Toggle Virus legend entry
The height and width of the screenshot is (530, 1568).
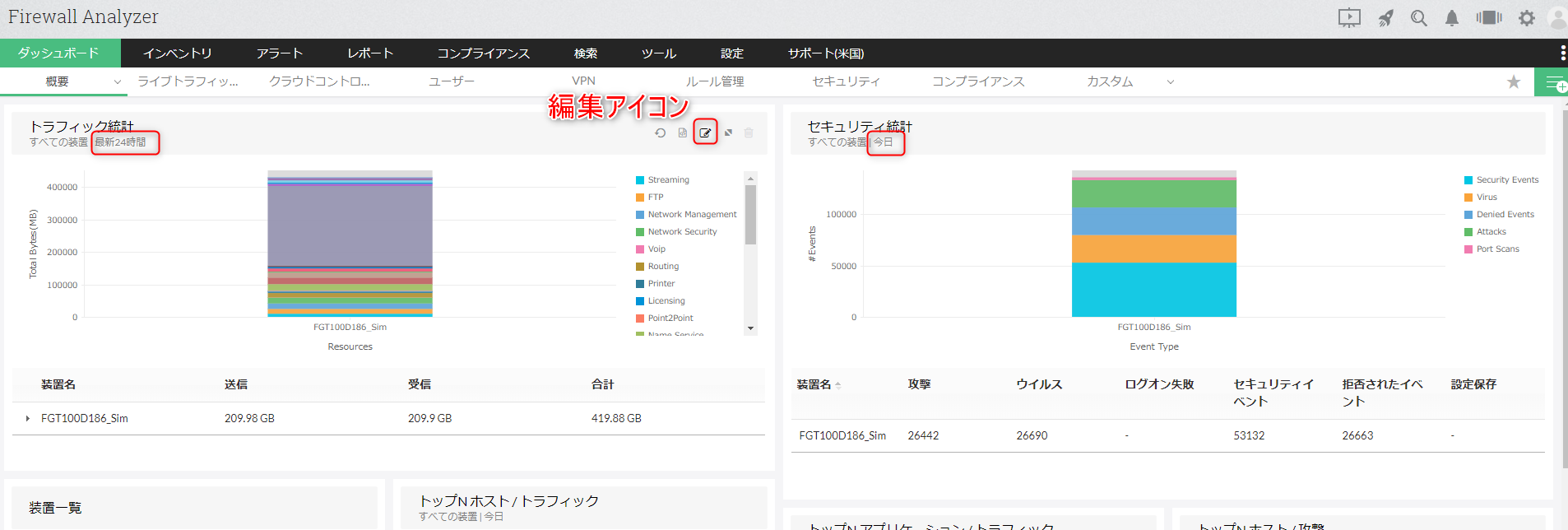point(1481,198)
